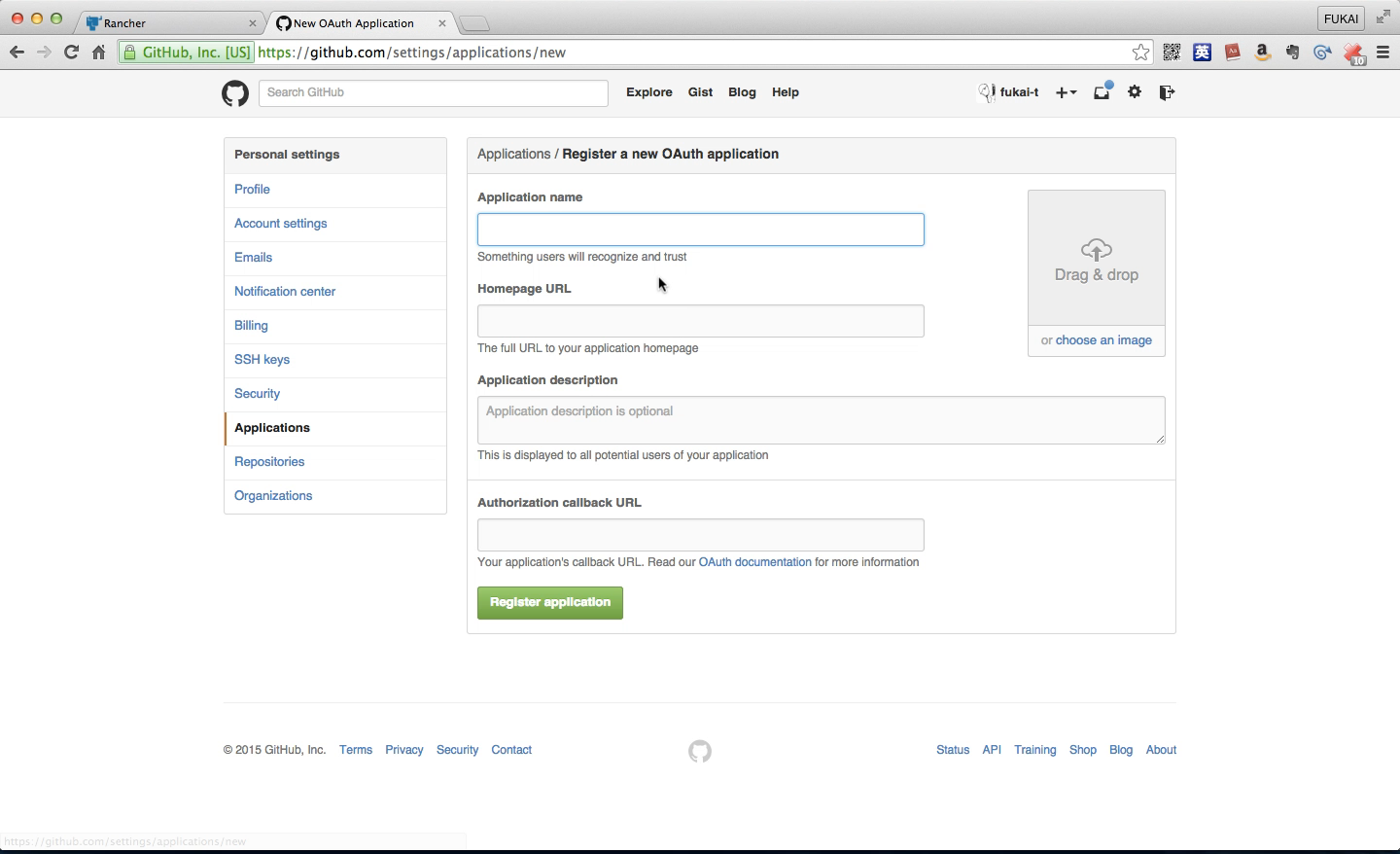Screen dimensions: 1400x854
Task: Open Security settings in sidebar
Action: pyautogui.click(x=335, y=394)
